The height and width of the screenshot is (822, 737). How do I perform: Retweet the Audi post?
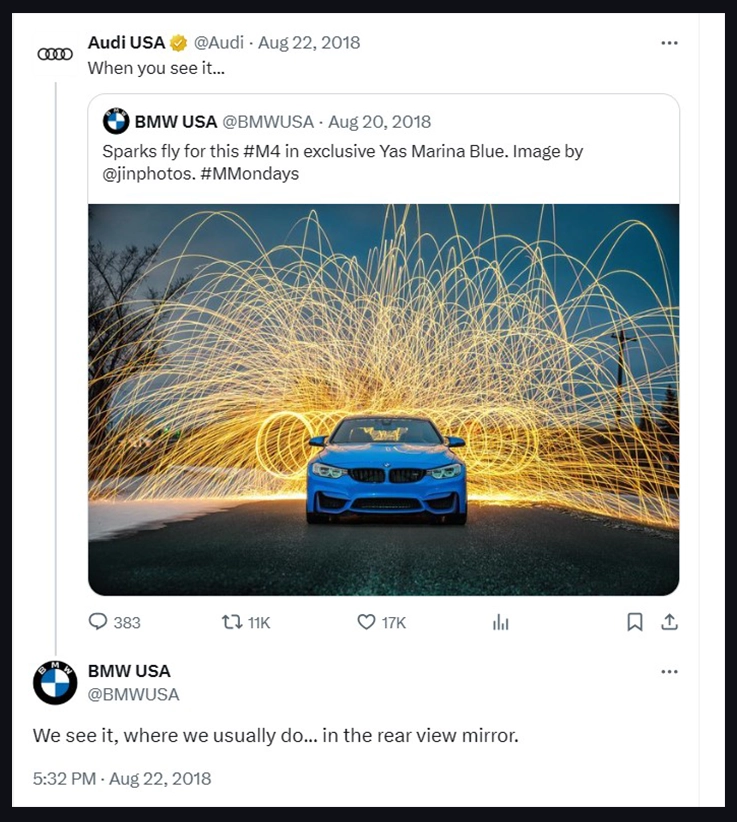tap(232, 622)
